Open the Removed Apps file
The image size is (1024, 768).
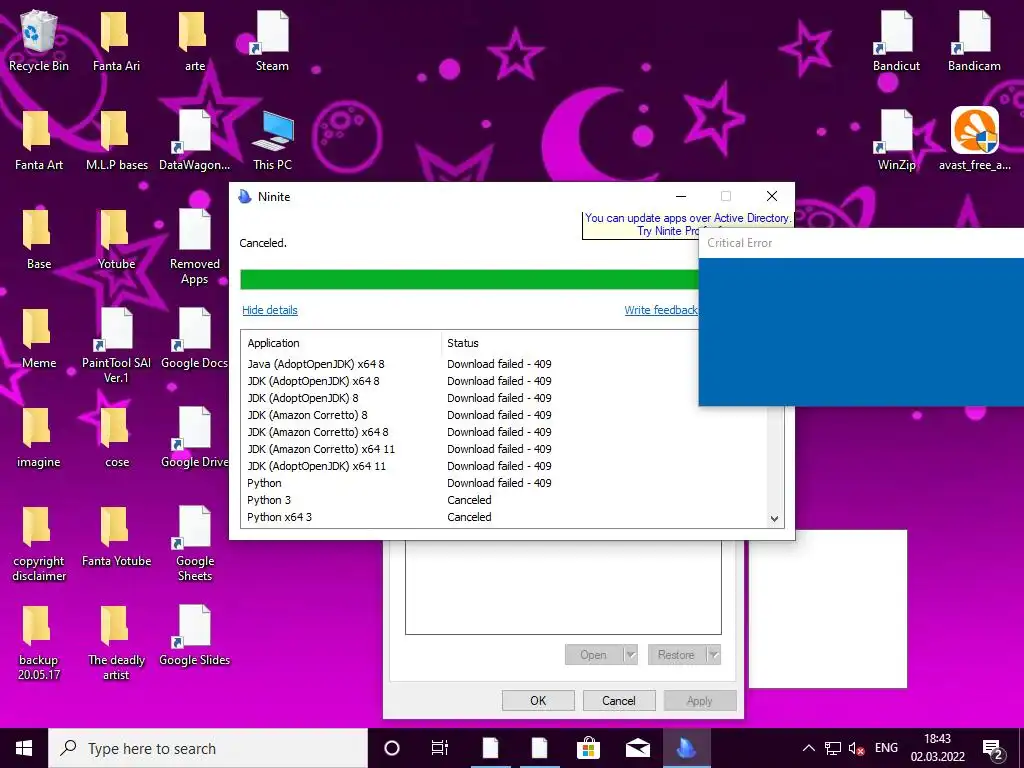coord(194,247)
